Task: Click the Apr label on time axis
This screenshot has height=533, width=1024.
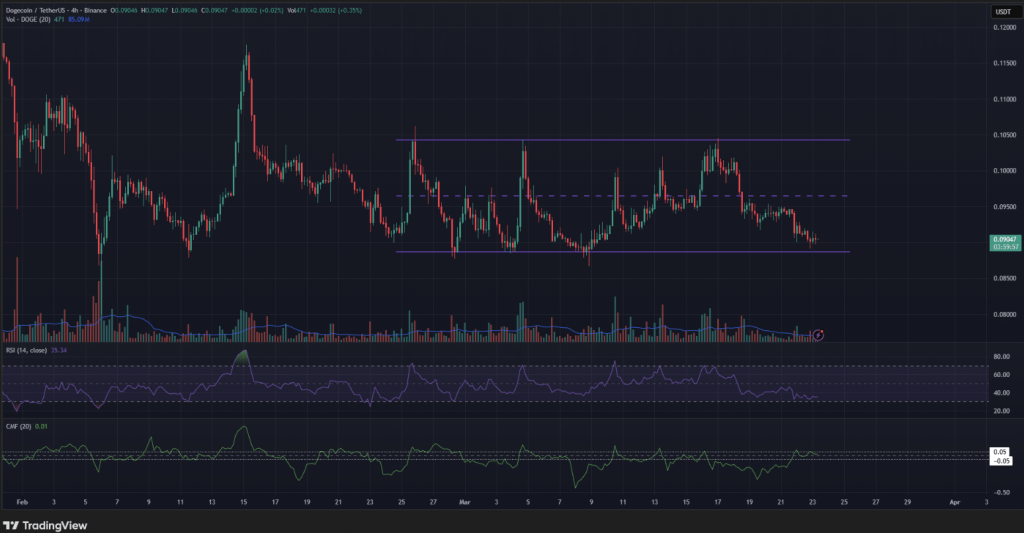Action: 953,501
